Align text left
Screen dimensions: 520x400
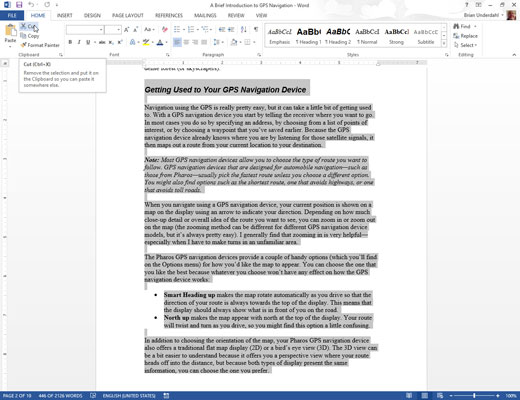pos(177,42)
